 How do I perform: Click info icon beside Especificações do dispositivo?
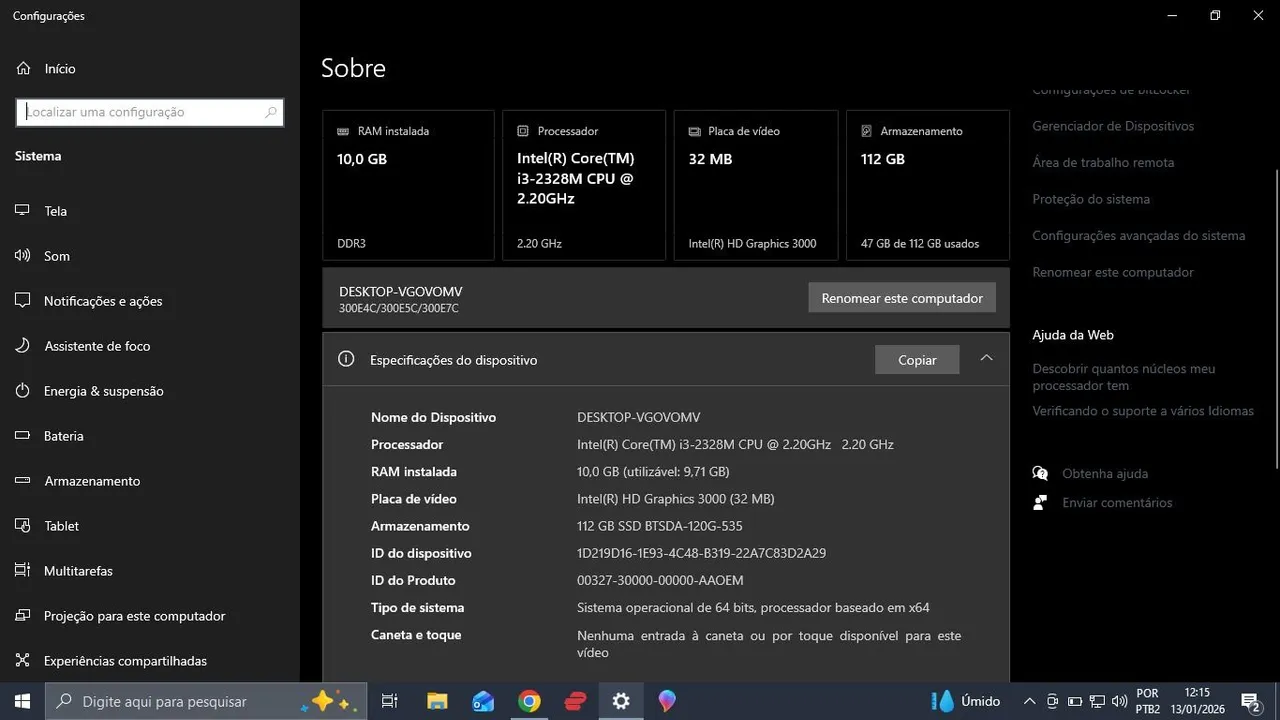[346, 359]
